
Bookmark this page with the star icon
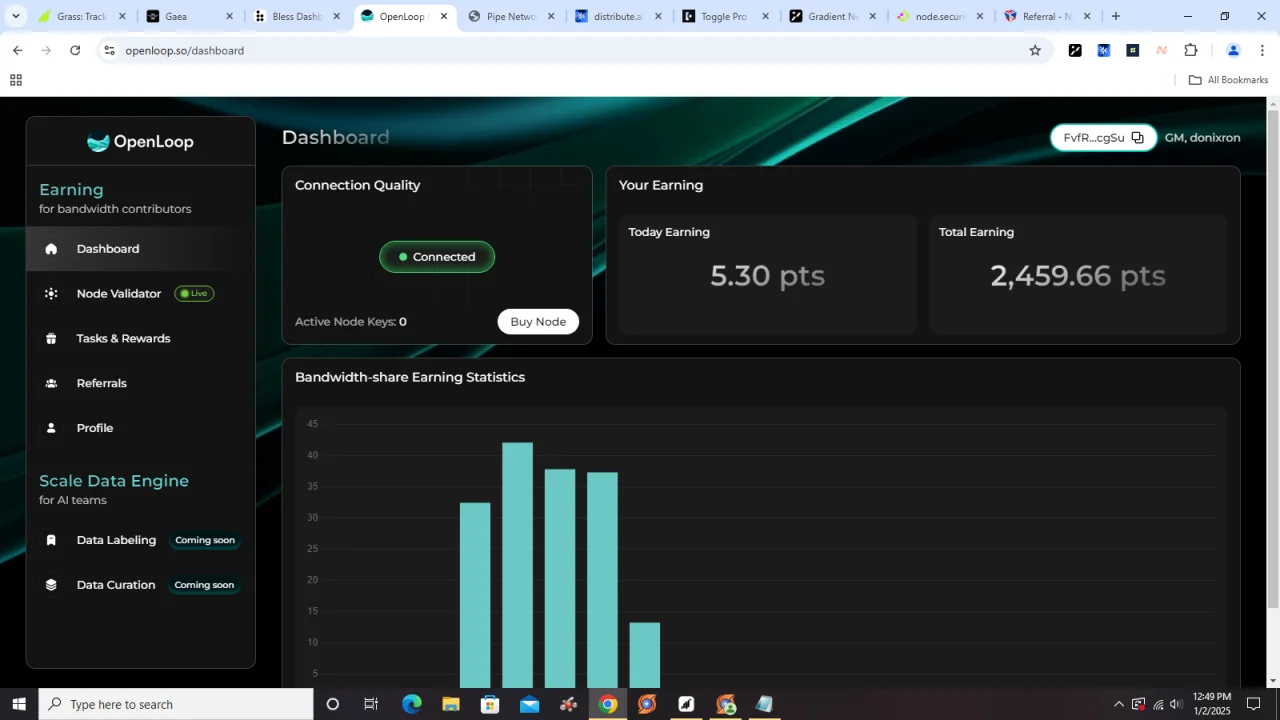click(x=1035, y=51)
